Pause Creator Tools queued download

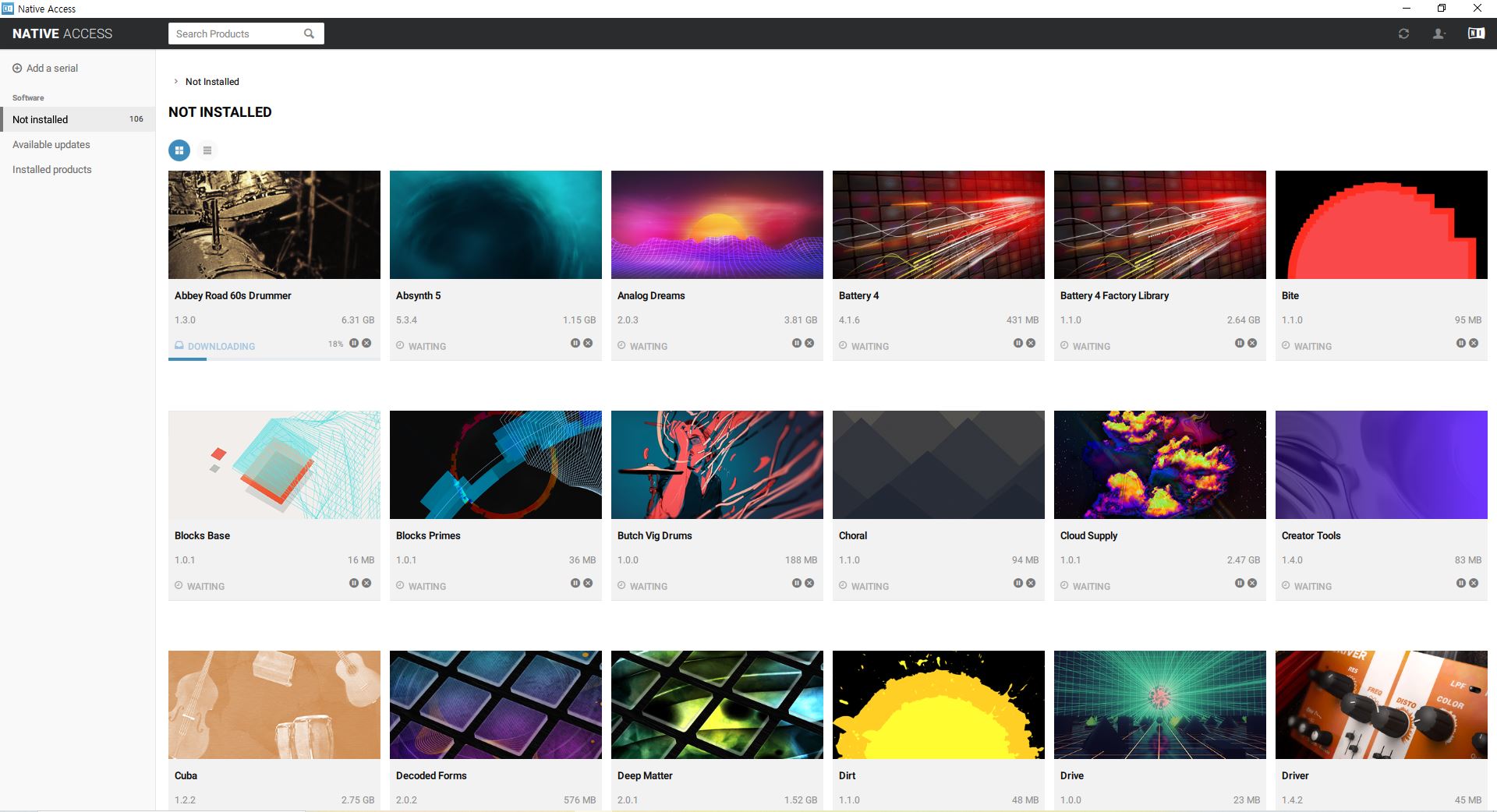[1461, 583]
